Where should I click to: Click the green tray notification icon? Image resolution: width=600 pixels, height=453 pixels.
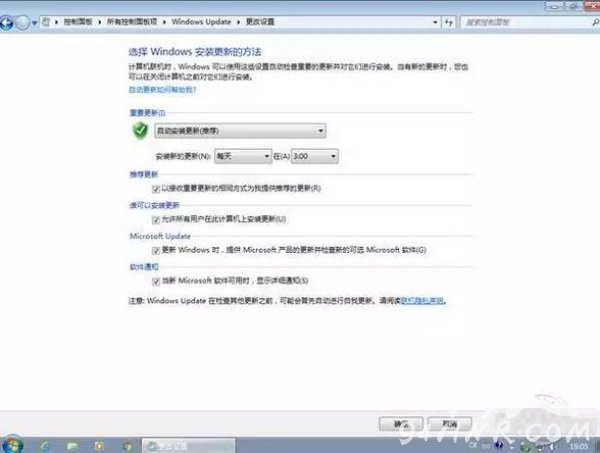[526, 446]
